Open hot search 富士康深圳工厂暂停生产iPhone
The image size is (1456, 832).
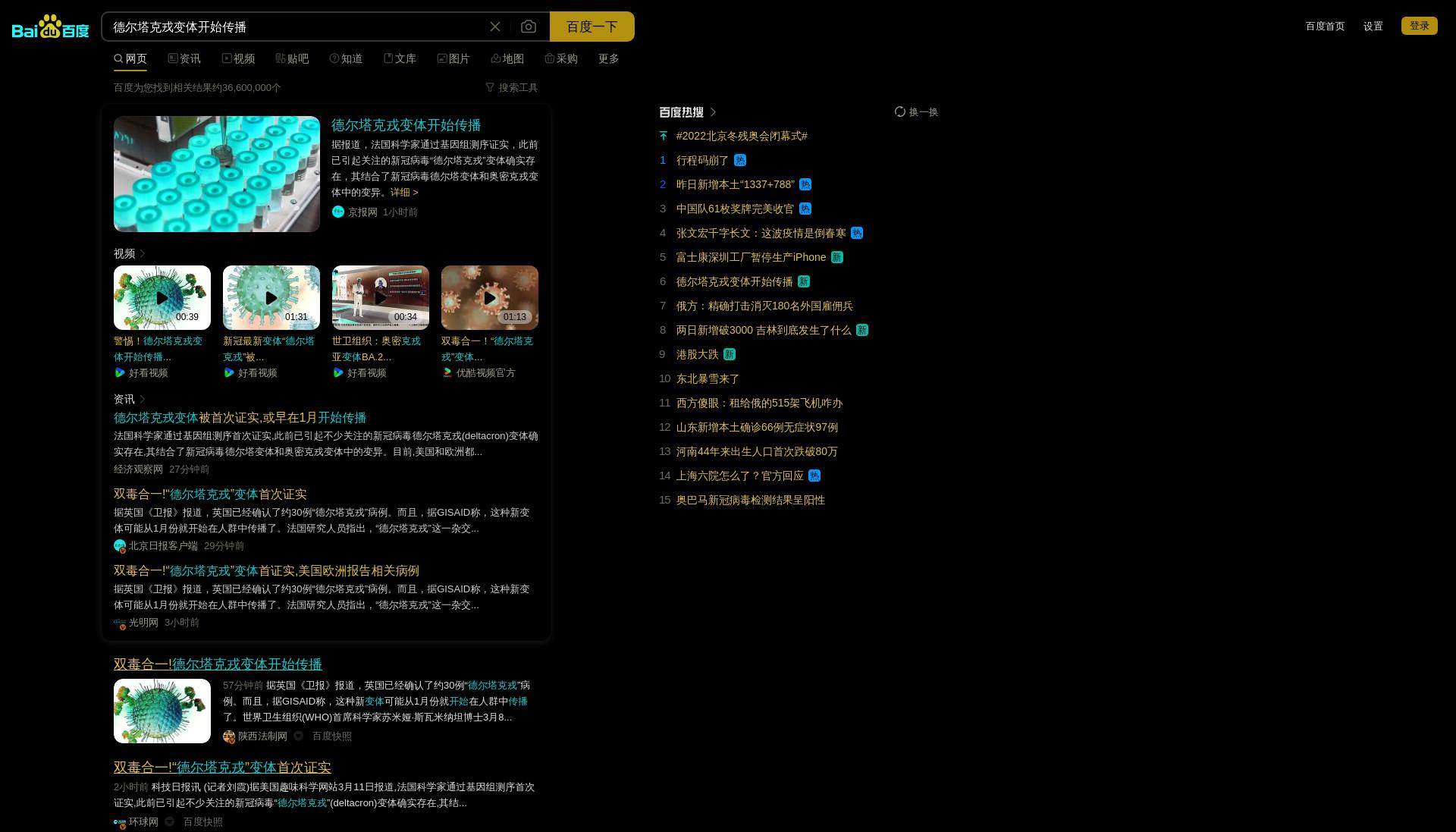point(751,257)
